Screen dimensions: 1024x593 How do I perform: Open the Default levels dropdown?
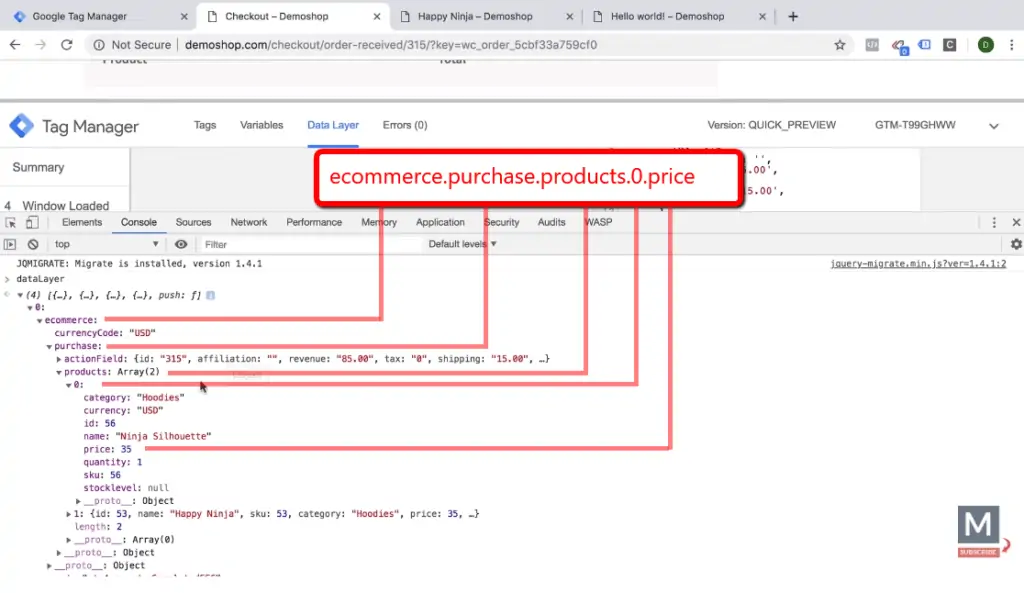pyautogui.click(x=459, y=243)
